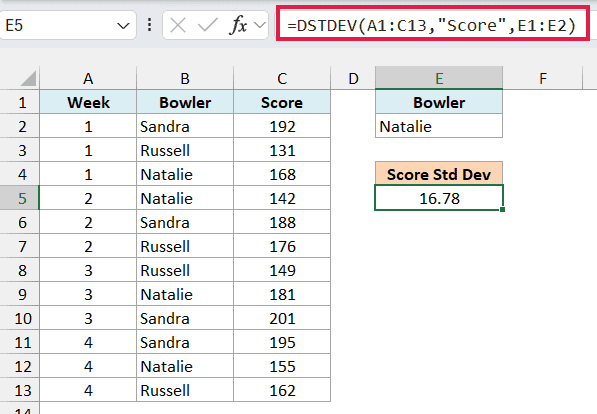597x414 pixels.
Task: Click the 'Score Std Dev' label cell
Action: [x=439, y=174]
